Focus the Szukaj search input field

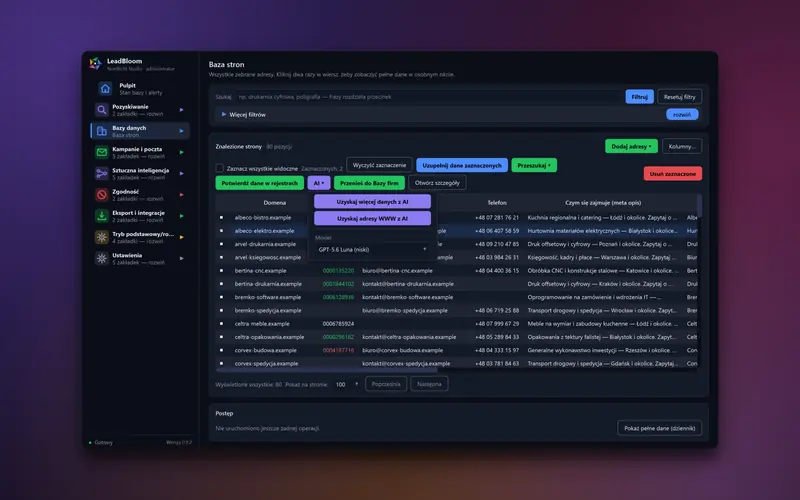coord(428,96)
